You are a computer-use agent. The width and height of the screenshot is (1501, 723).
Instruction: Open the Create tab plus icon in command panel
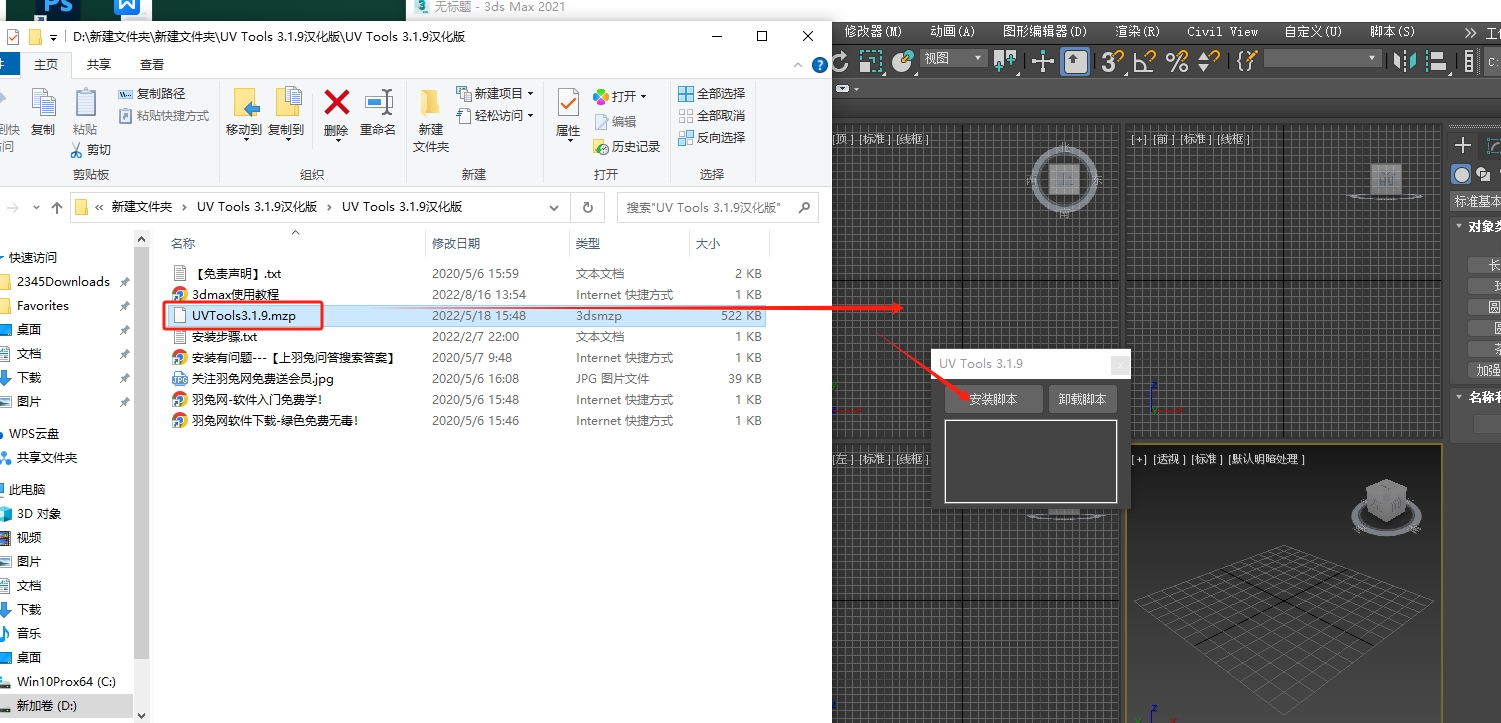point(1463,146)
